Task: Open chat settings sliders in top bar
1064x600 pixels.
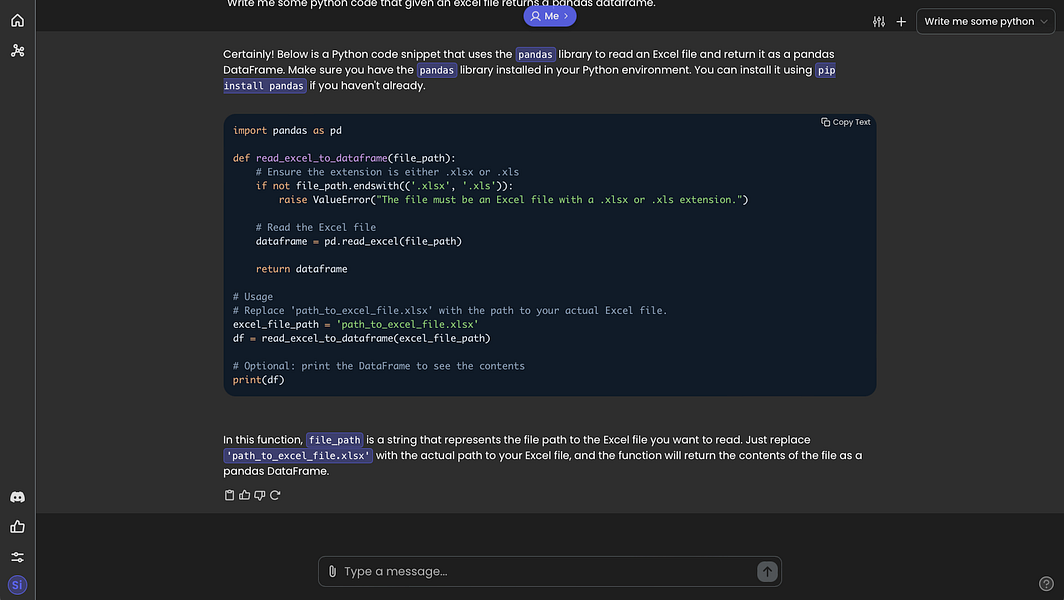Action: point(879,21)
